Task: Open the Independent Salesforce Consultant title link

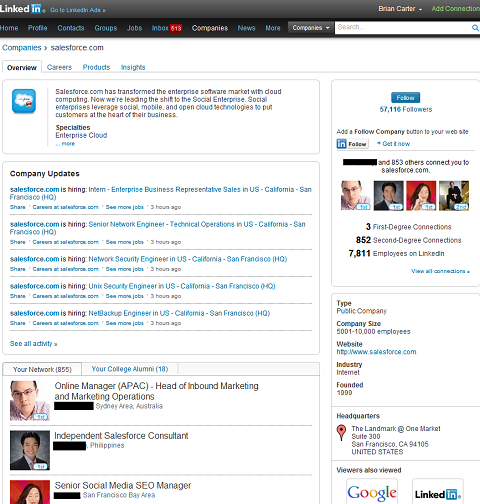Action: (121, 436)
